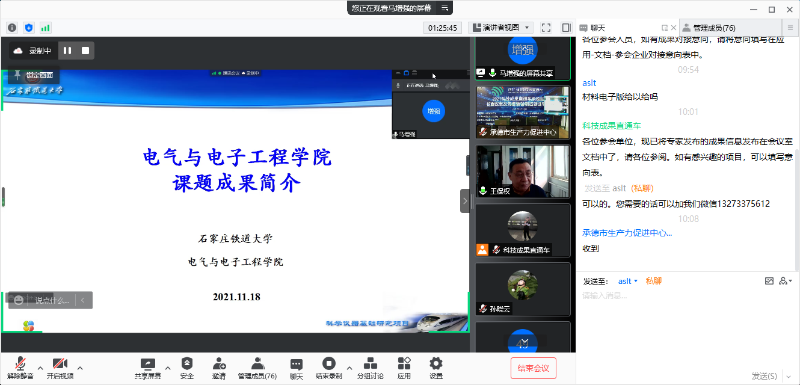The image size is (800, 385).
Task: Click the Send (发送) button
Action: 763,376
